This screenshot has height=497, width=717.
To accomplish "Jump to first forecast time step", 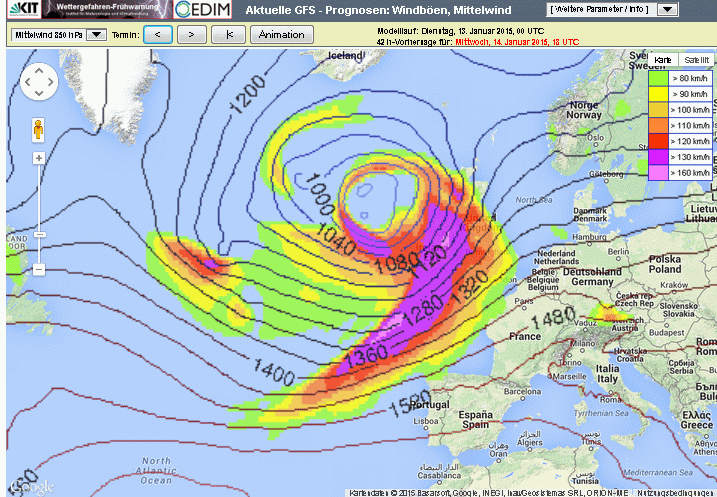I will point(229,34).
